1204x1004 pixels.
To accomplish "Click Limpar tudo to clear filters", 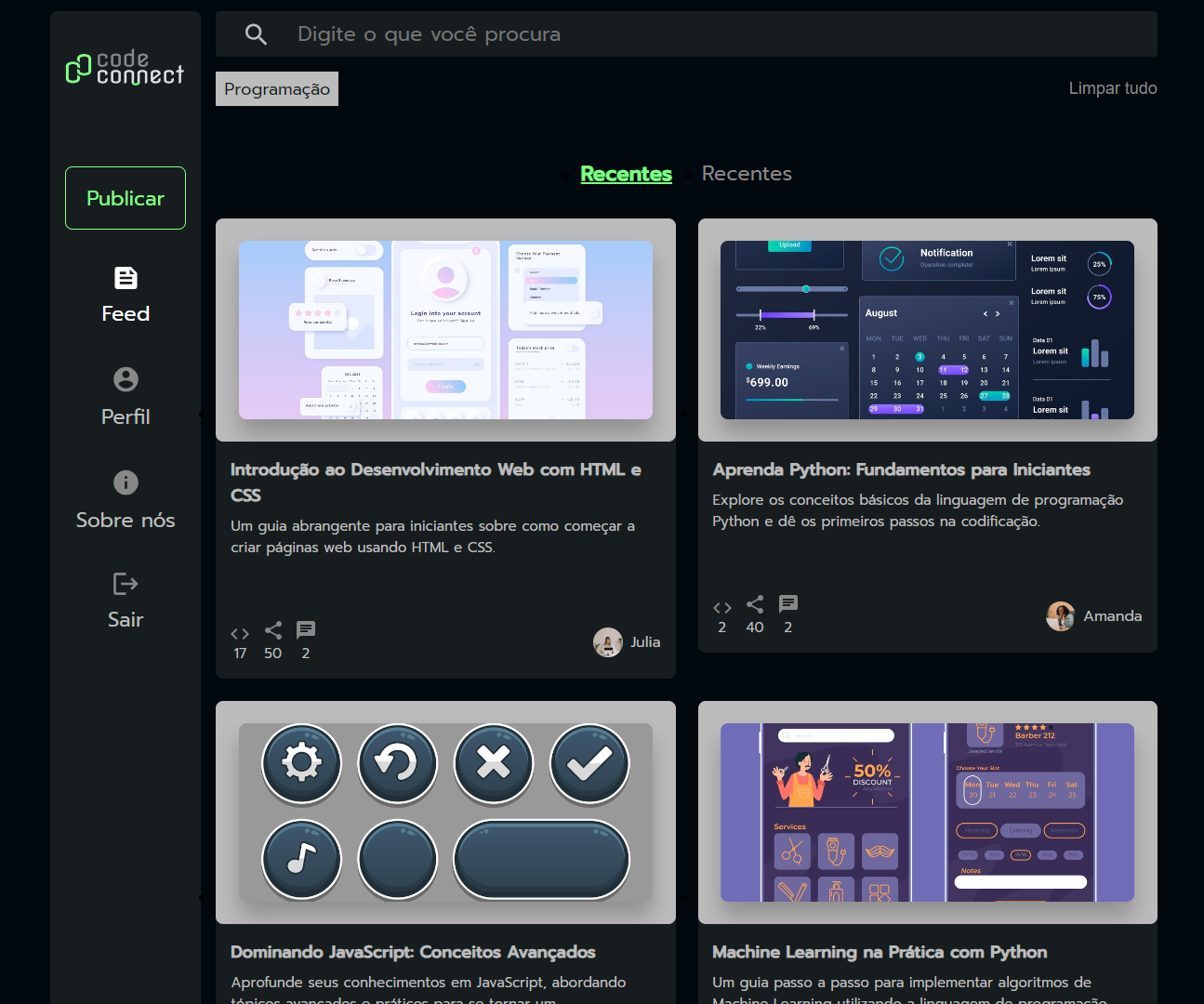I will (x=1112, y=88).
